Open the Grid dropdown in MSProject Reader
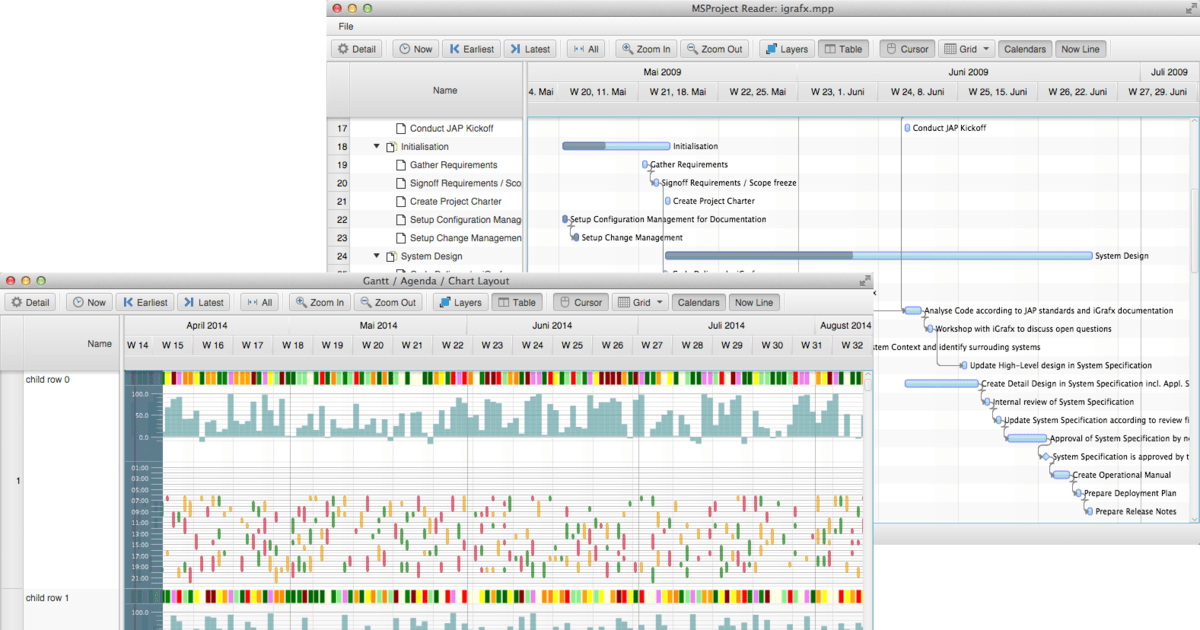Viewport: 1200px width, 630px height. [x=966, y=48]
